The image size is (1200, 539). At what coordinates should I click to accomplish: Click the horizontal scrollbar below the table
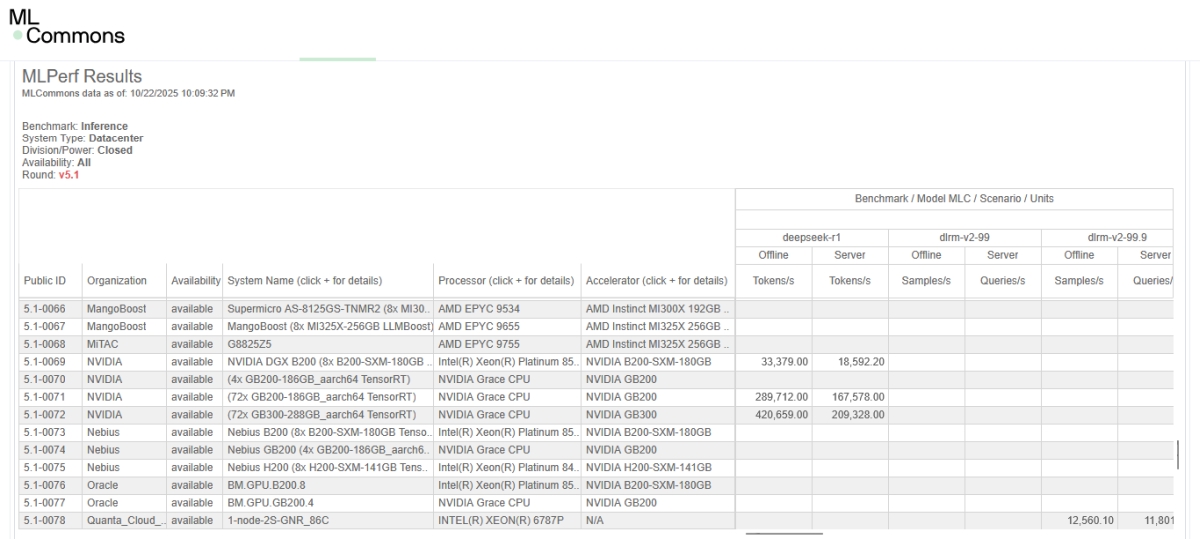[x=784, y=534]
